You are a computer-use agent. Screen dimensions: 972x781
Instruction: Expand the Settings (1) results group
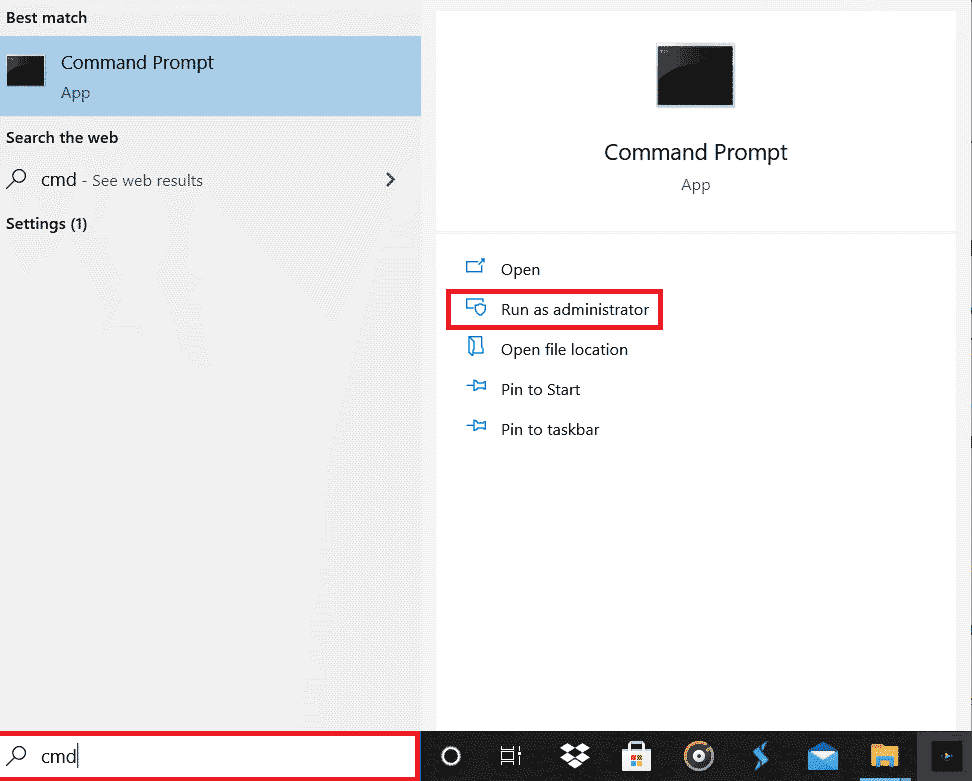(x=46, y=224)
